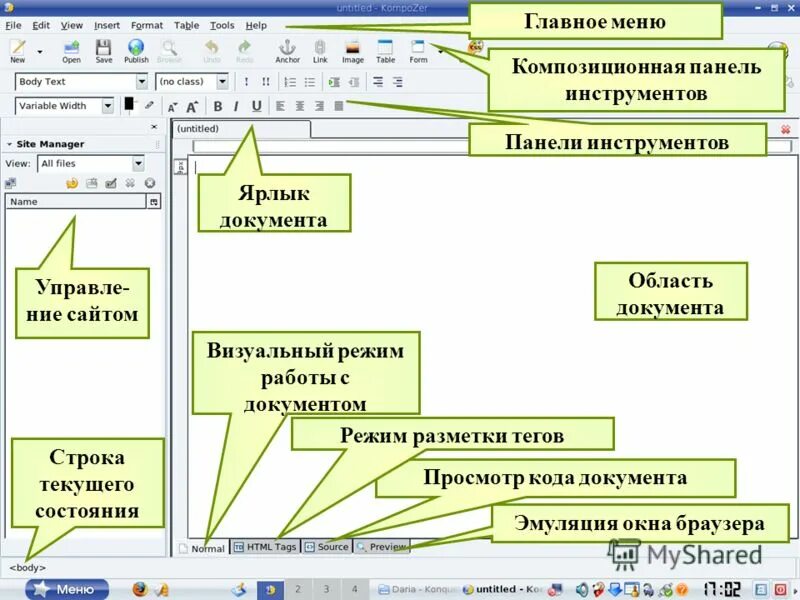Click the Site Manager edit sites icon
The image size is (800, 600).
point(10,183)
